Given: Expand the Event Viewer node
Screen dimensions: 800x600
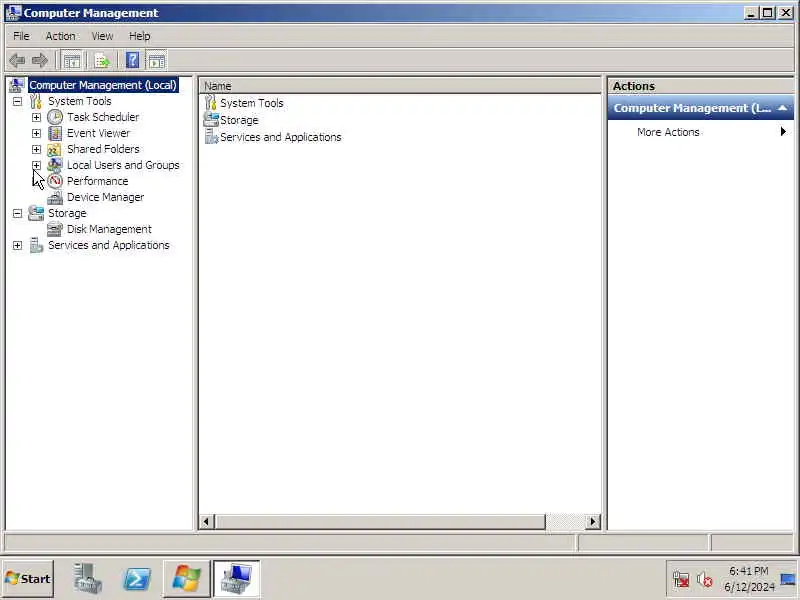Looking at the screenshot, I should click(x=36, y=133).
